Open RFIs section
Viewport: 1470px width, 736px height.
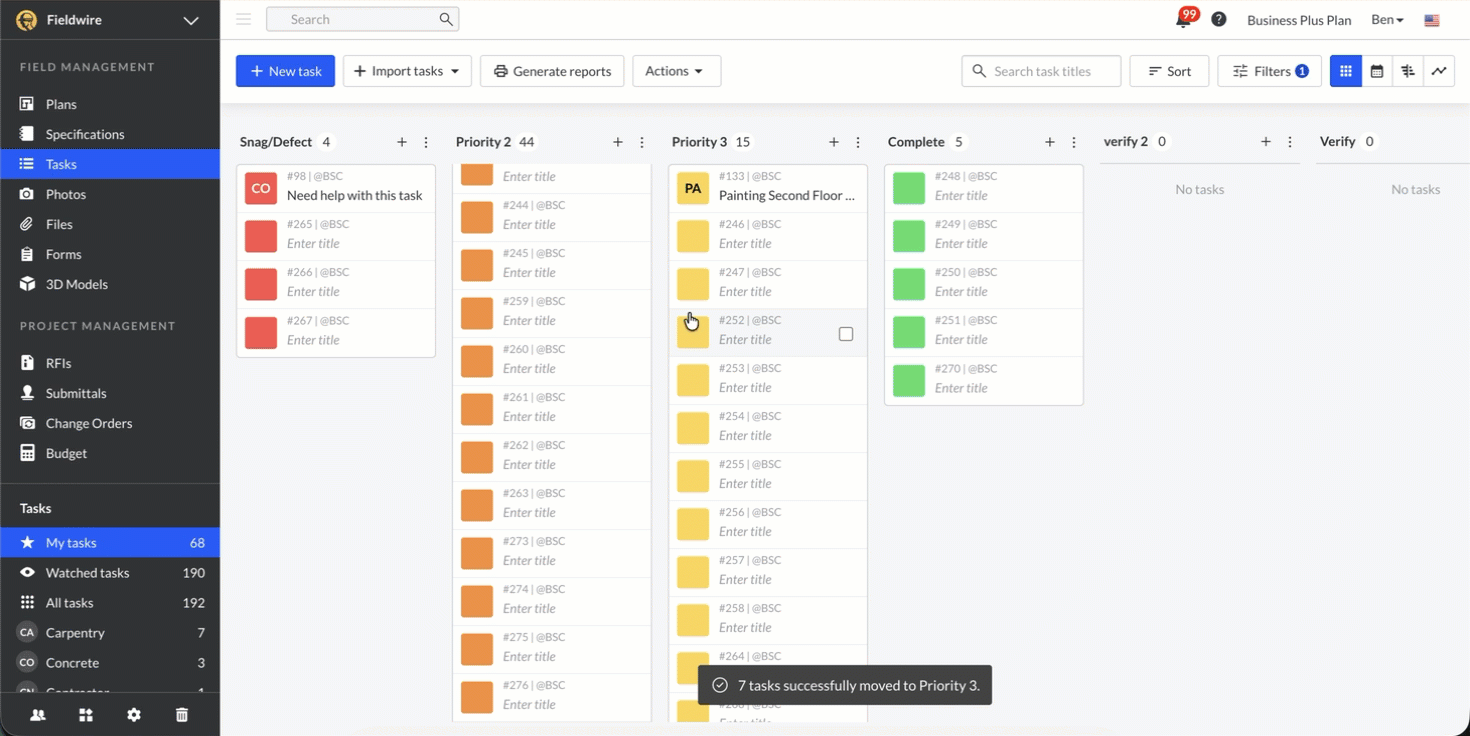click(x=110, y=363)
